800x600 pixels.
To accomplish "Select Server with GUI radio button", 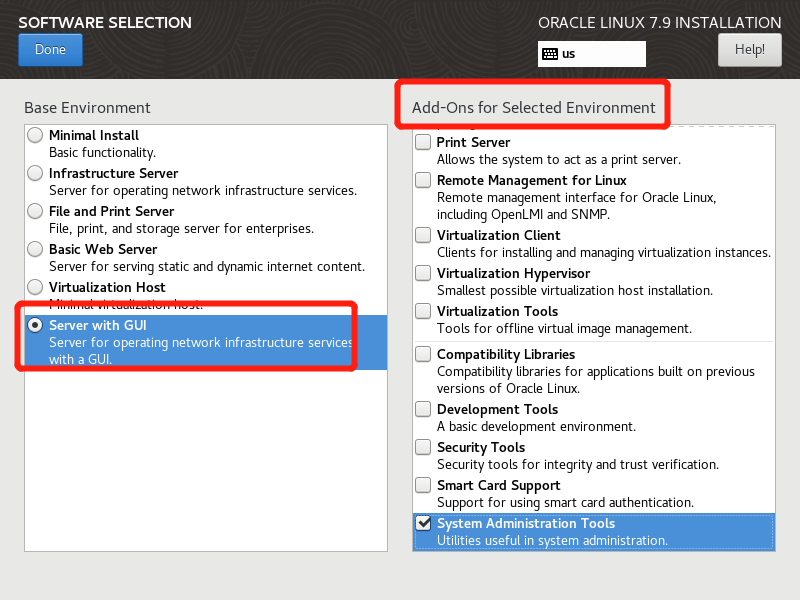I will tap(36, 325).
